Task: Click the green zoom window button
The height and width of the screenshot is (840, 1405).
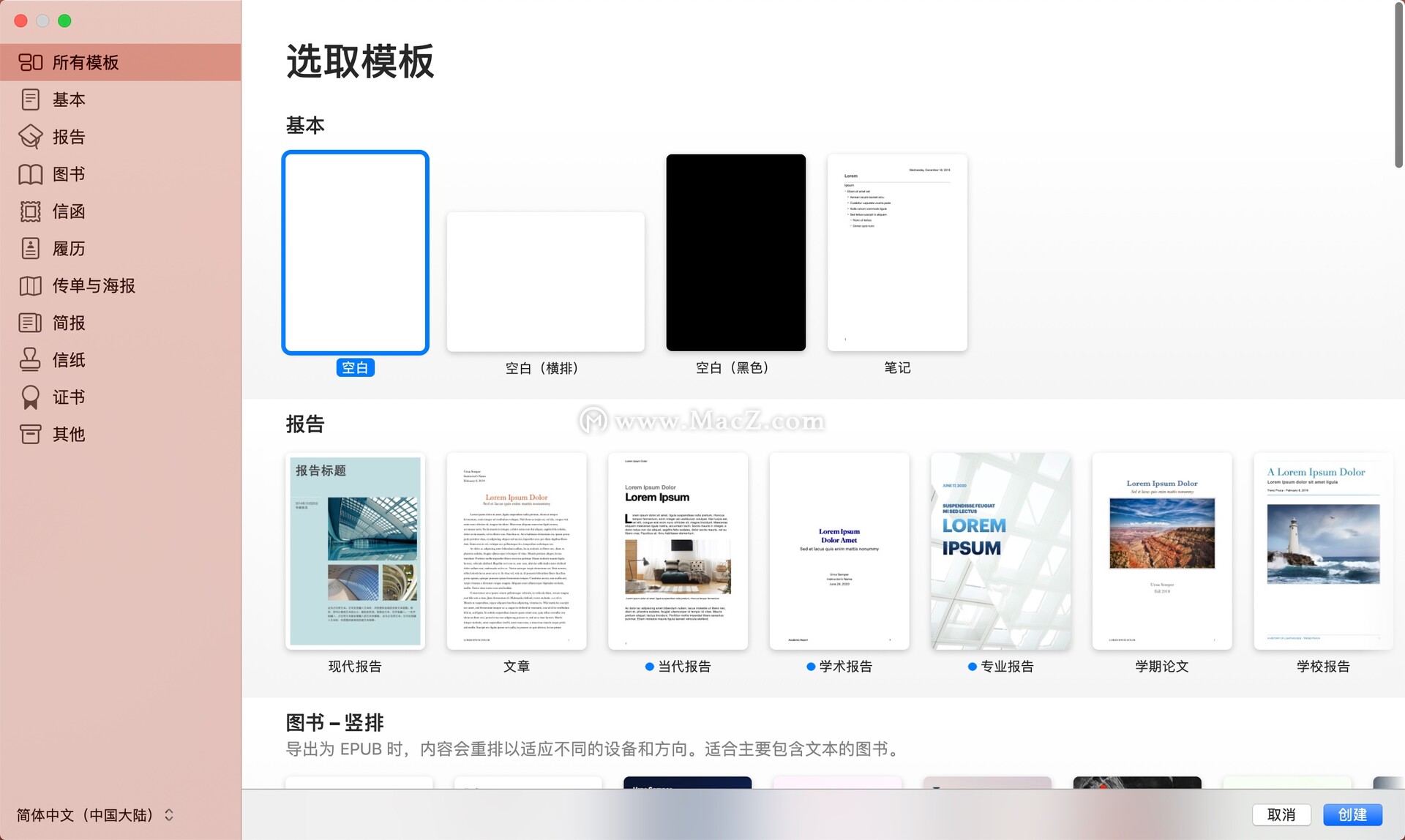Action: tap(64, 20)
